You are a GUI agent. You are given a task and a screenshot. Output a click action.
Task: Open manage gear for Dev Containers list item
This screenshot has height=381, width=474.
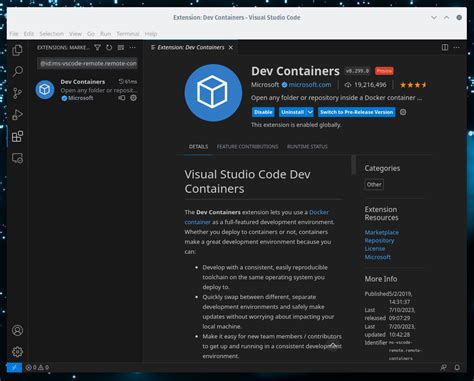coord(133,98)
